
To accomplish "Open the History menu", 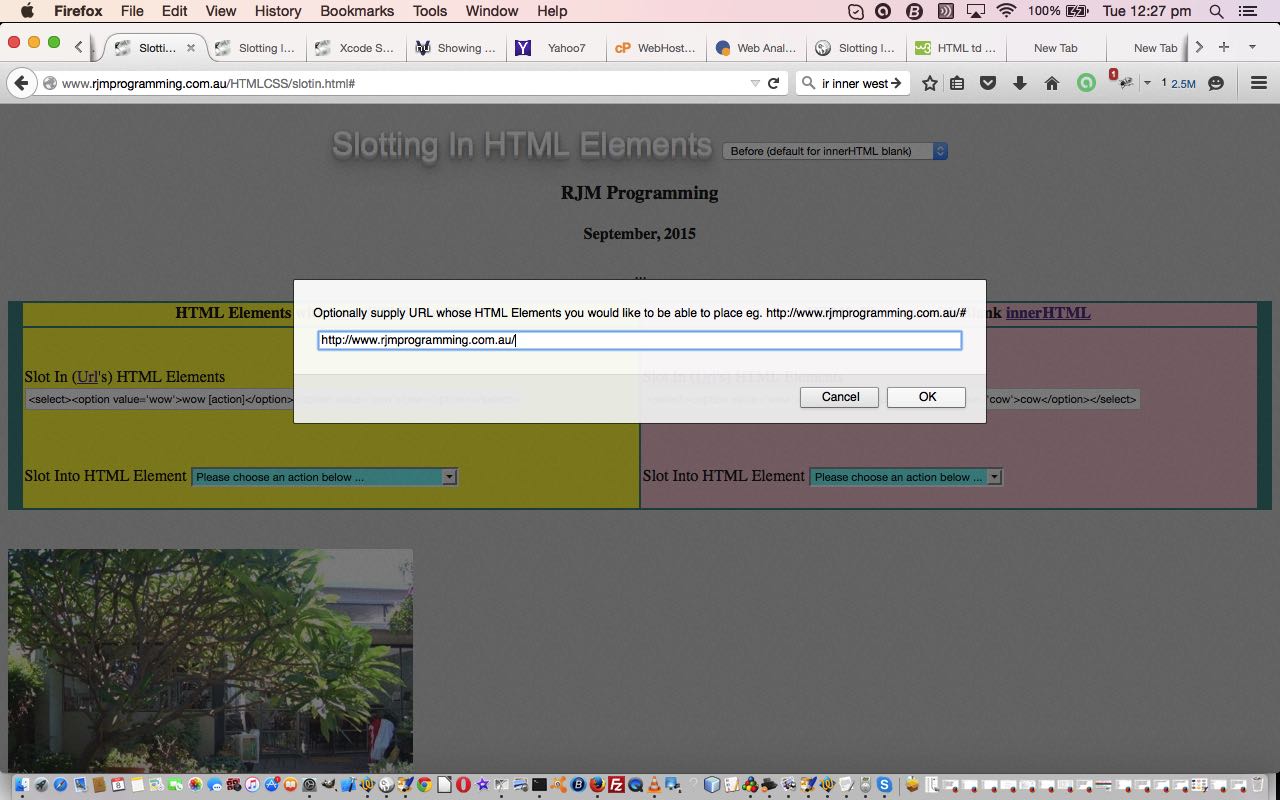I will pos(278,11).
